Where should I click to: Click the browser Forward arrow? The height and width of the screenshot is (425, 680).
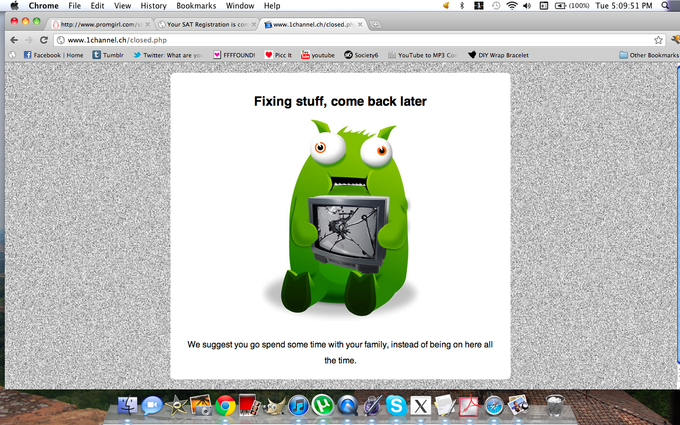(x=29, y=40)
